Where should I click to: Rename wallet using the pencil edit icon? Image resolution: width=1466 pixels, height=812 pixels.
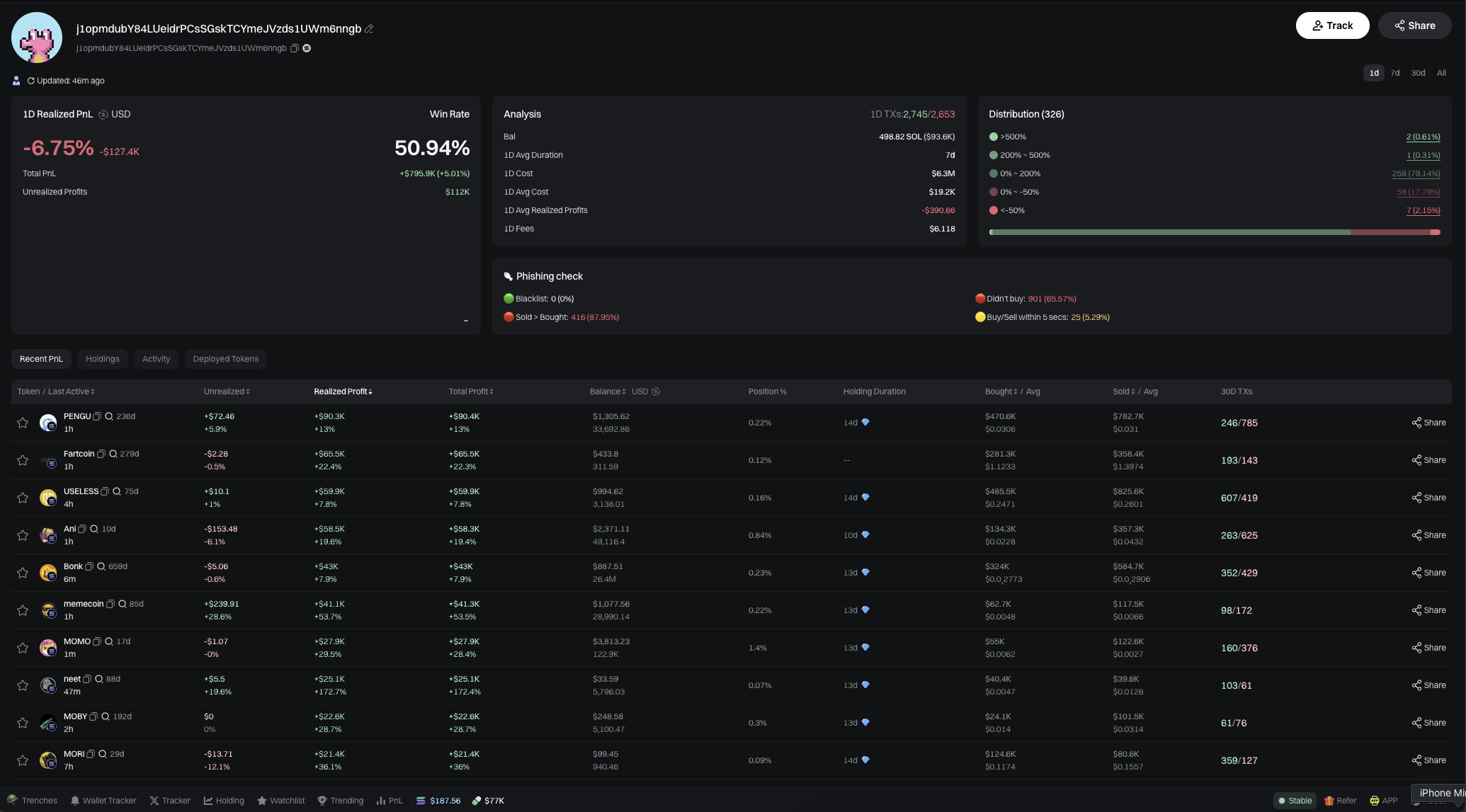368,29
